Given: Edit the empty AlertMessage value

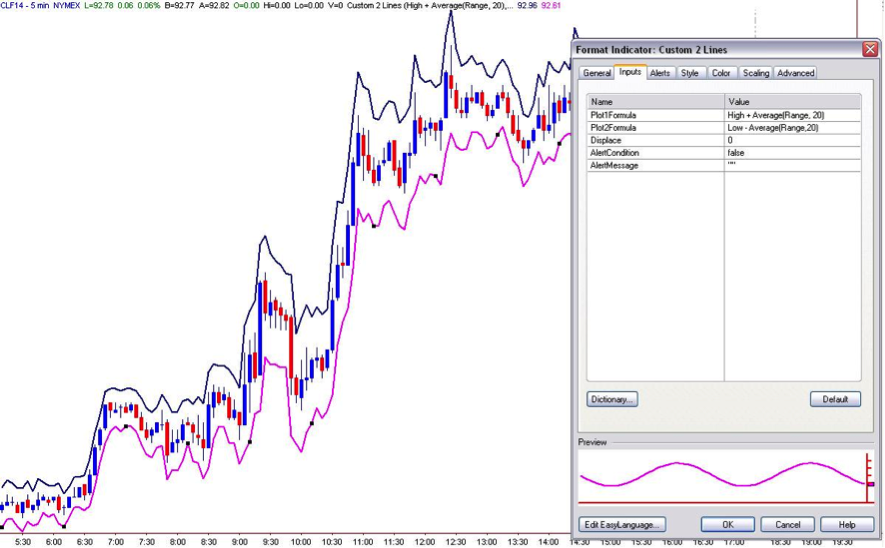Looking at the screenshot, I should 793,165.
